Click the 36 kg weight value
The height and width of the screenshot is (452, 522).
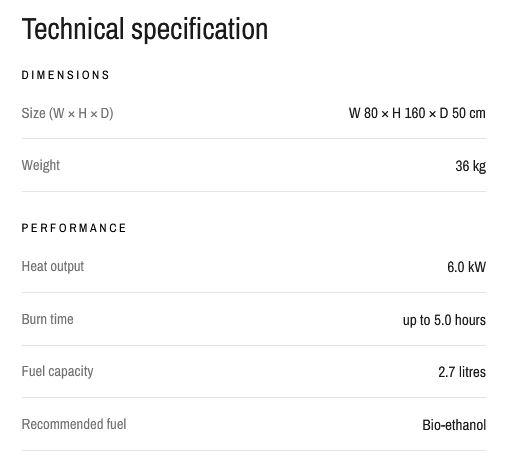(471, 166)
